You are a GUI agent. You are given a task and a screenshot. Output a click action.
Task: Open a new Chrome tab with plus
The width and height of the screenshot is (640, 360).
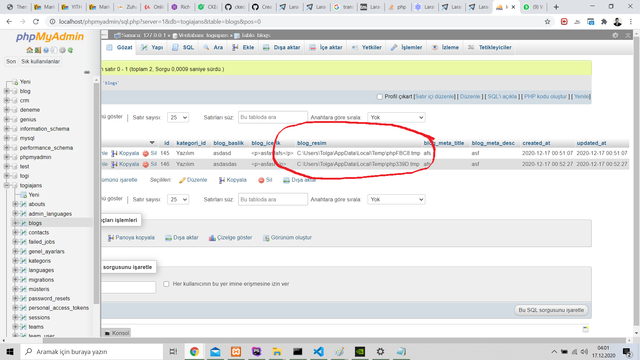click(x=556, y=7)
